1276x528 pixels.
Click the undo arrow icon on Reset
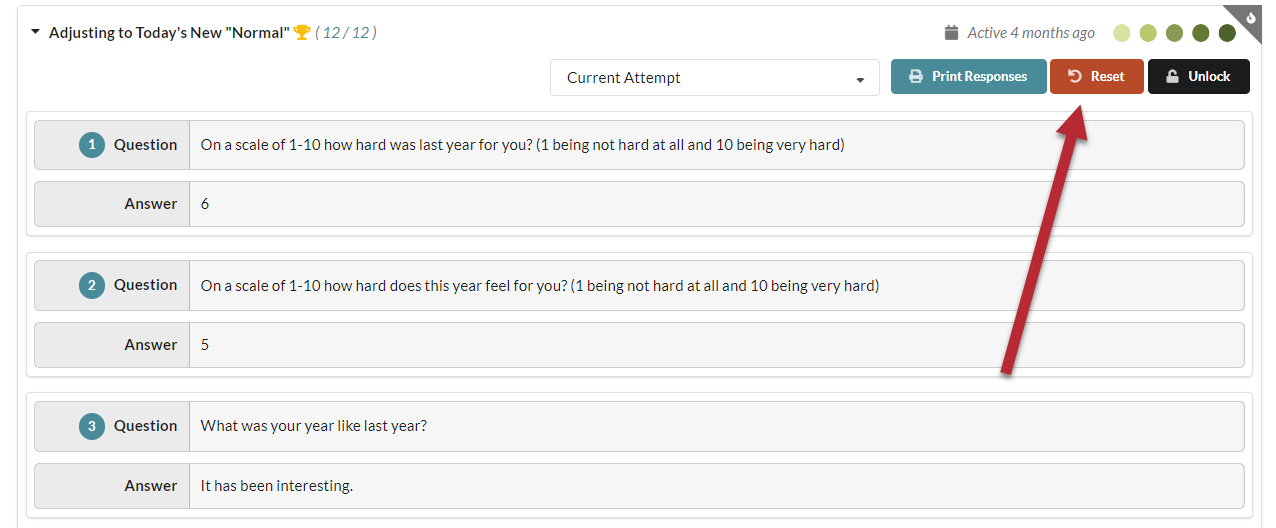[1075, 77]
